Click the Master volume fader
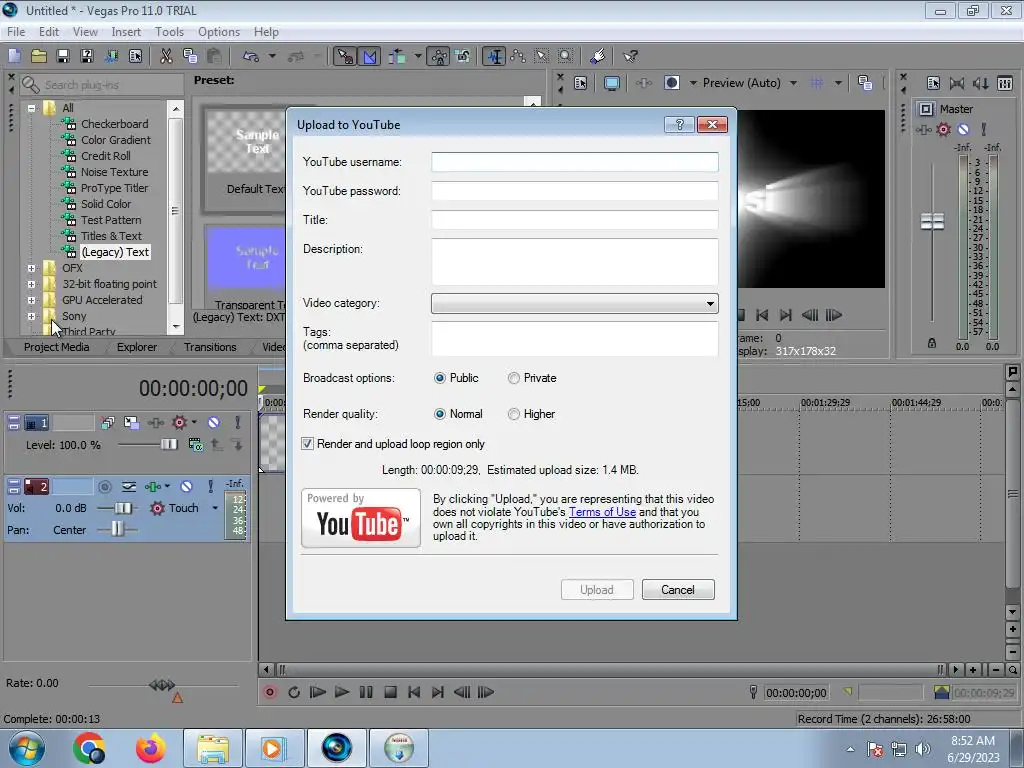This screenshot has width=1024, height=768. tap(932, 221)
